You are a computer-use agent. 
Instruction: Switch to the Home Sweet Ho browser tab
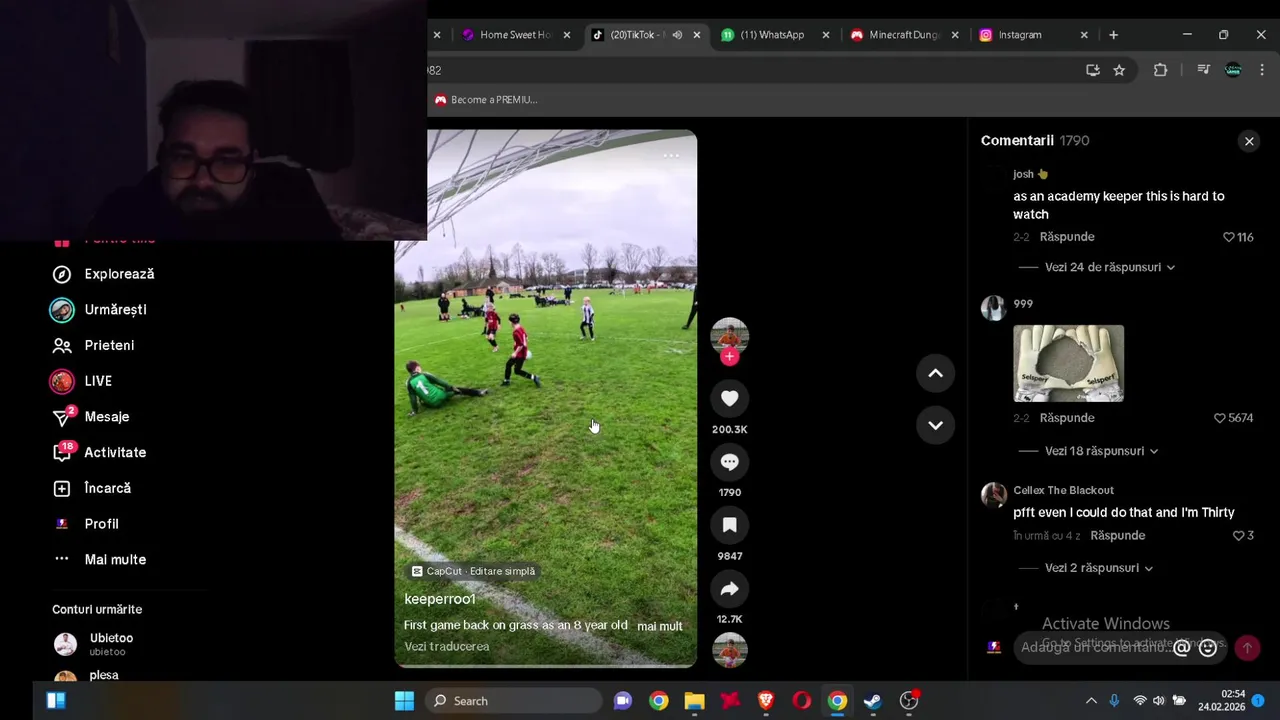(x=515, y=35)
